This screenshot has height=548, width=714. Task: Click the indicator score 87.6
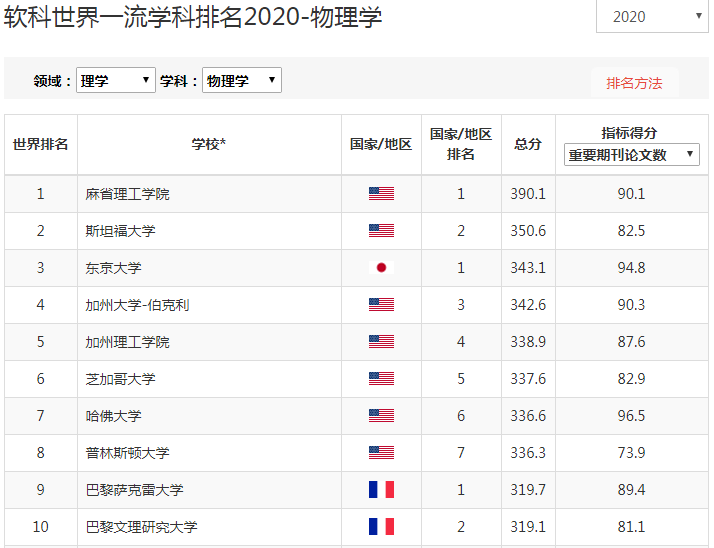(631, 342)
